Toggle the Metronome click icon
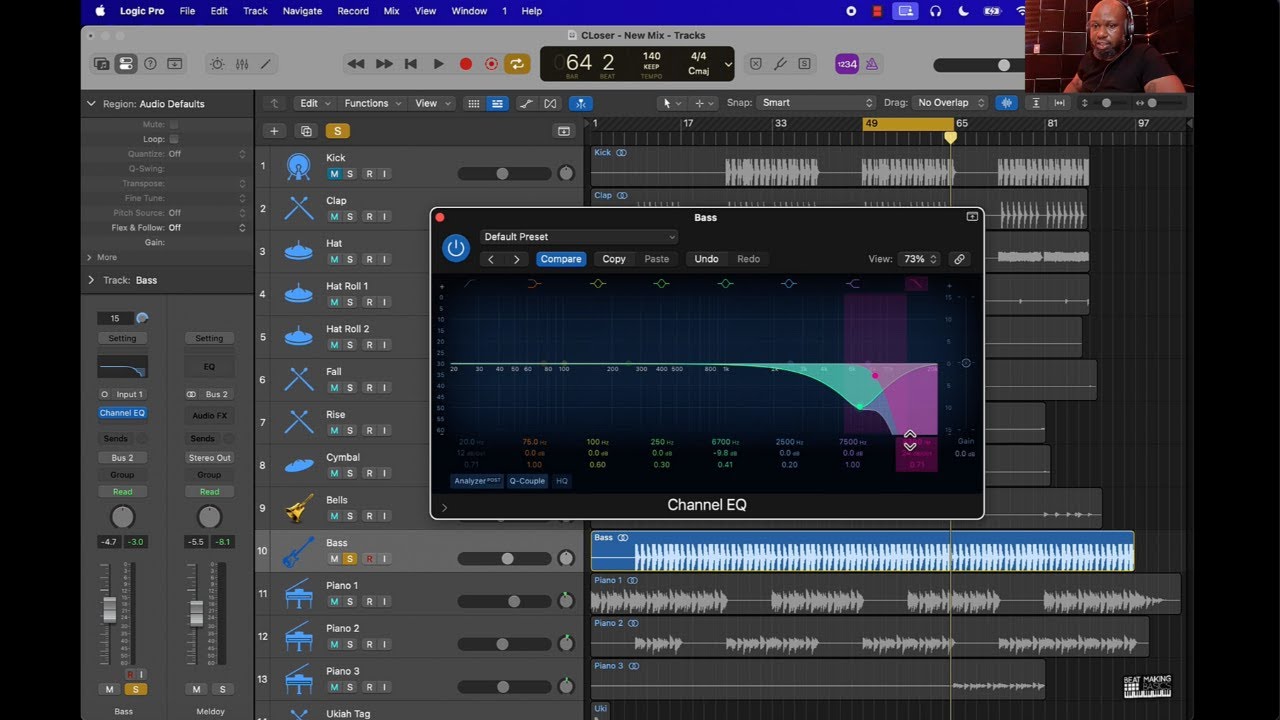The height and width of the screenshot is (720, 1280). click(872, 64)
